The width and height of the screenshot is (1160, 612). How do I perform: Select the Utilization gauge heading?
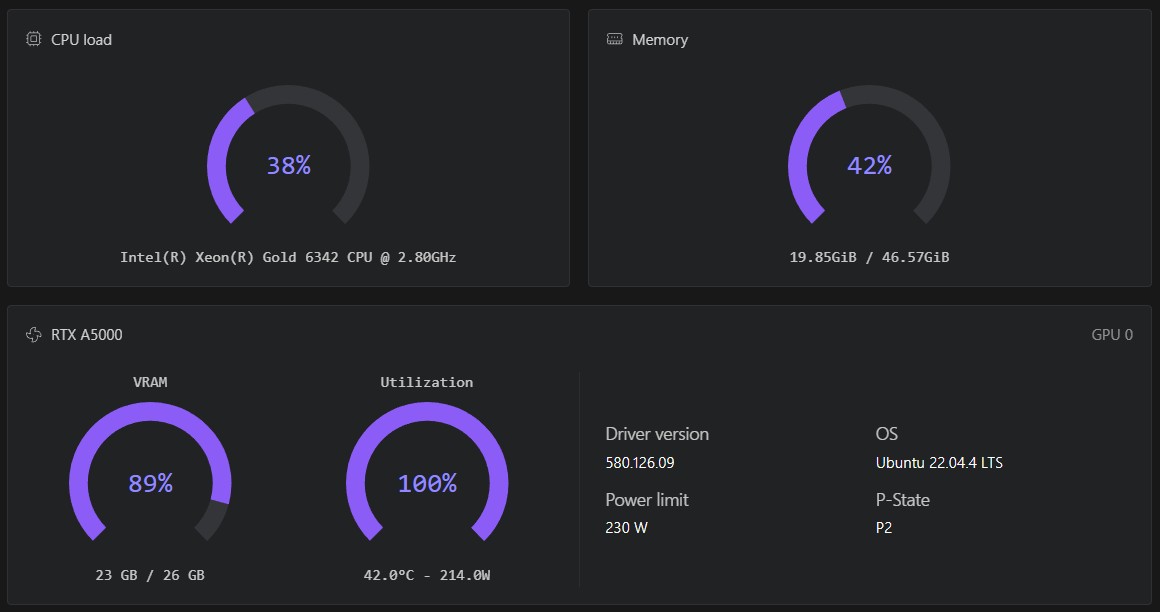coord(426,381)
